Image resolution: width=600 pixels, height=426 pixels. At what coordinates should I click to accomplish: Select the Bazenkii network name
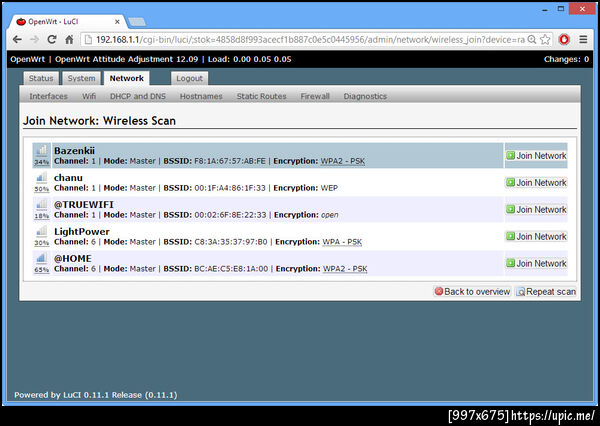click(x=74, y=150)
